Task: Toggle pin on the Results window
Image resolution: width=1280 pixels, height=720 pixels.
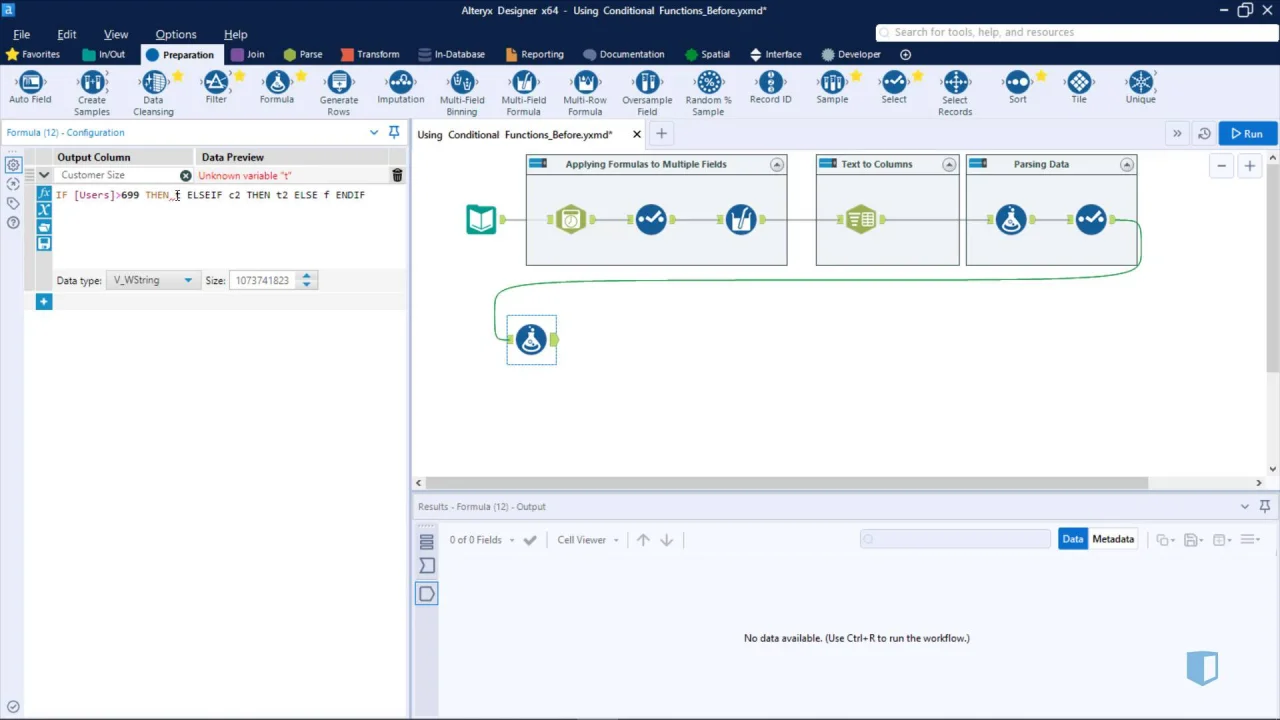Action: [1265, 507]
